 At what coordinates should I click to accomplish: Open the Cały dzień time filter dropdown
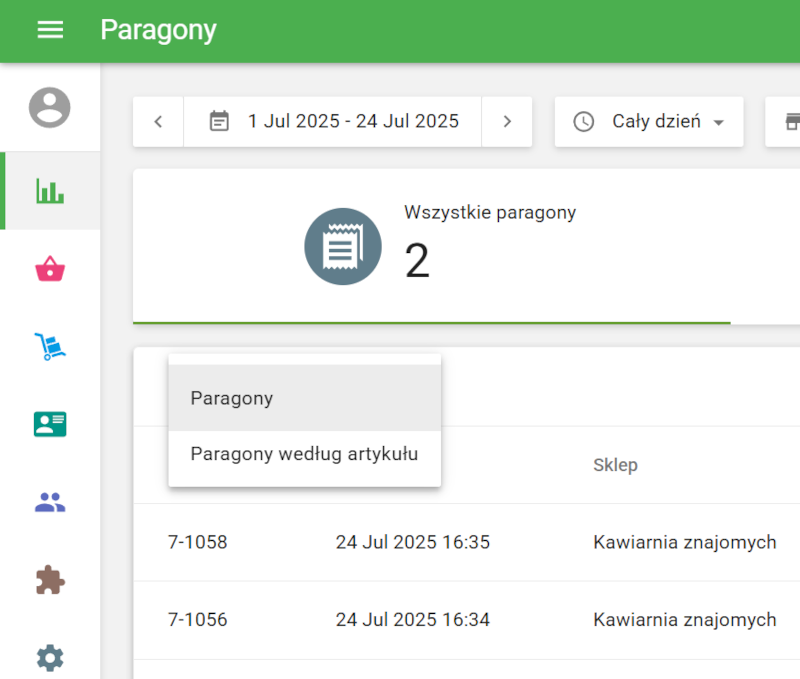tap(648, 121)
